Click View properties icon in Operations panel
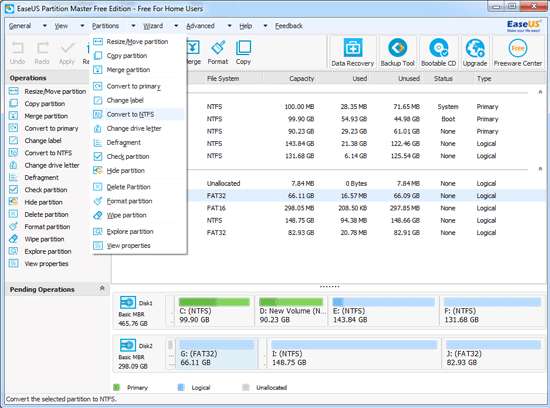The height and width of the screenshot is (408, 550). point(13,263)
